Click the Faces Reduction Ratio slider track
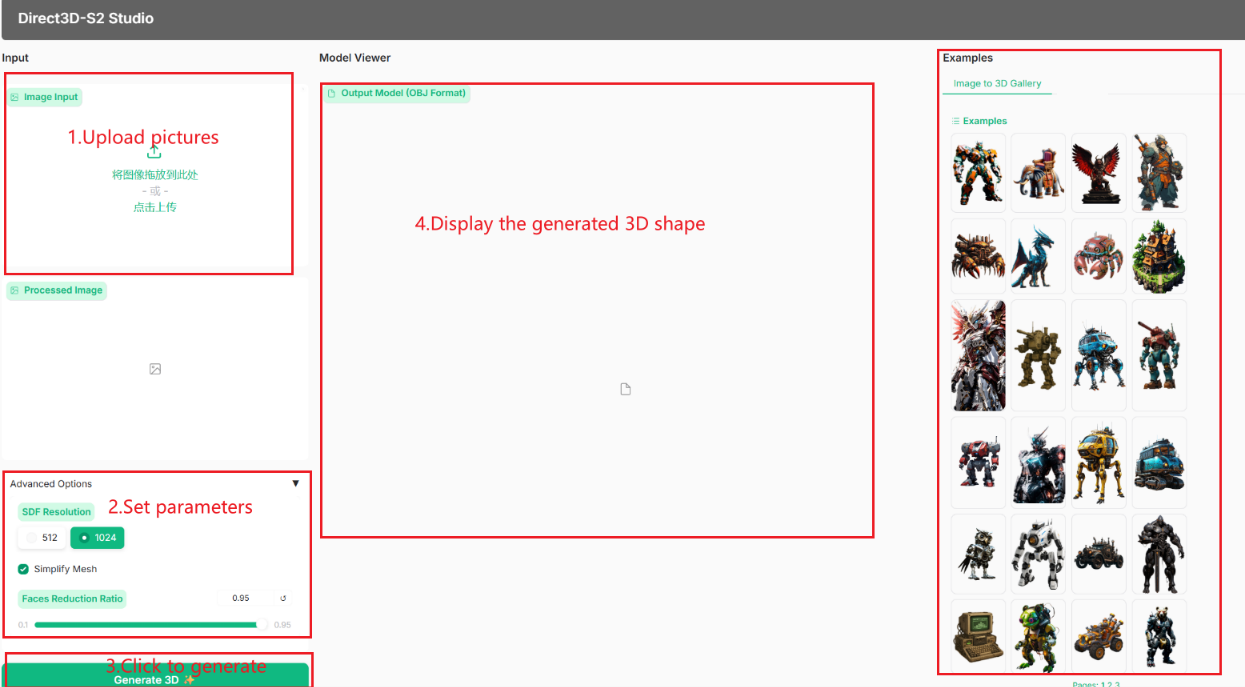The image size is (1245, 687). coord(145,625)
